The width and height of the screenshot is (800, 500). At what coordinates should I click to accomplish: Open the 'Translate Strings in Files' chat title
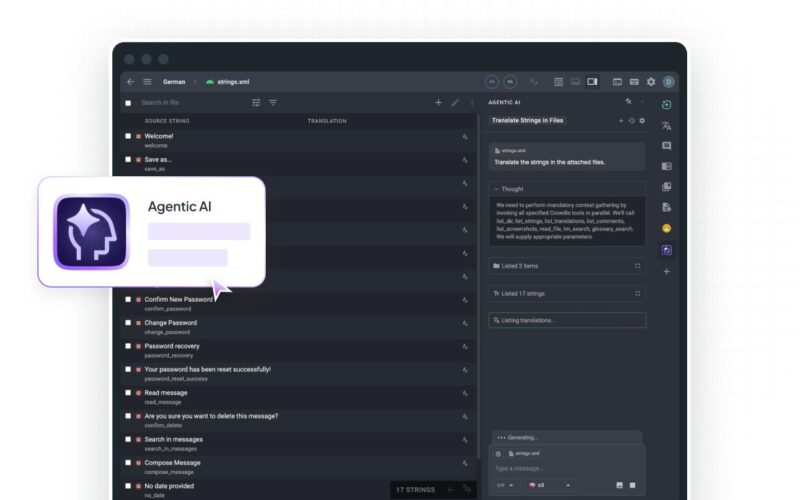528,121
